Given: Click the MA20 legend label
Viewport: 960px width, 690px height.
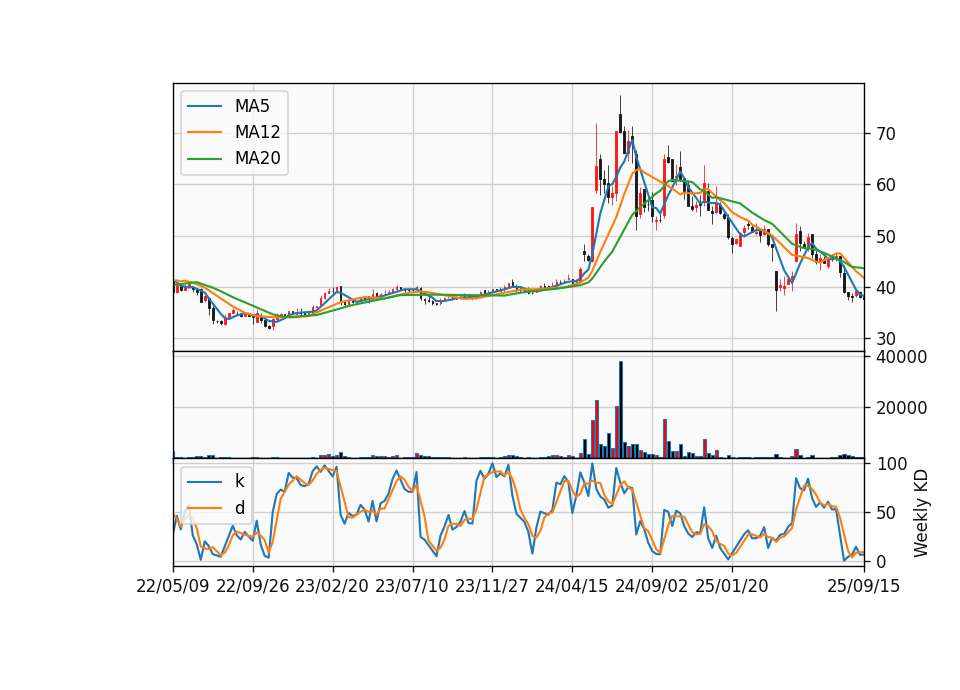Looking at the screenshot, I should (x=257, y=158).
